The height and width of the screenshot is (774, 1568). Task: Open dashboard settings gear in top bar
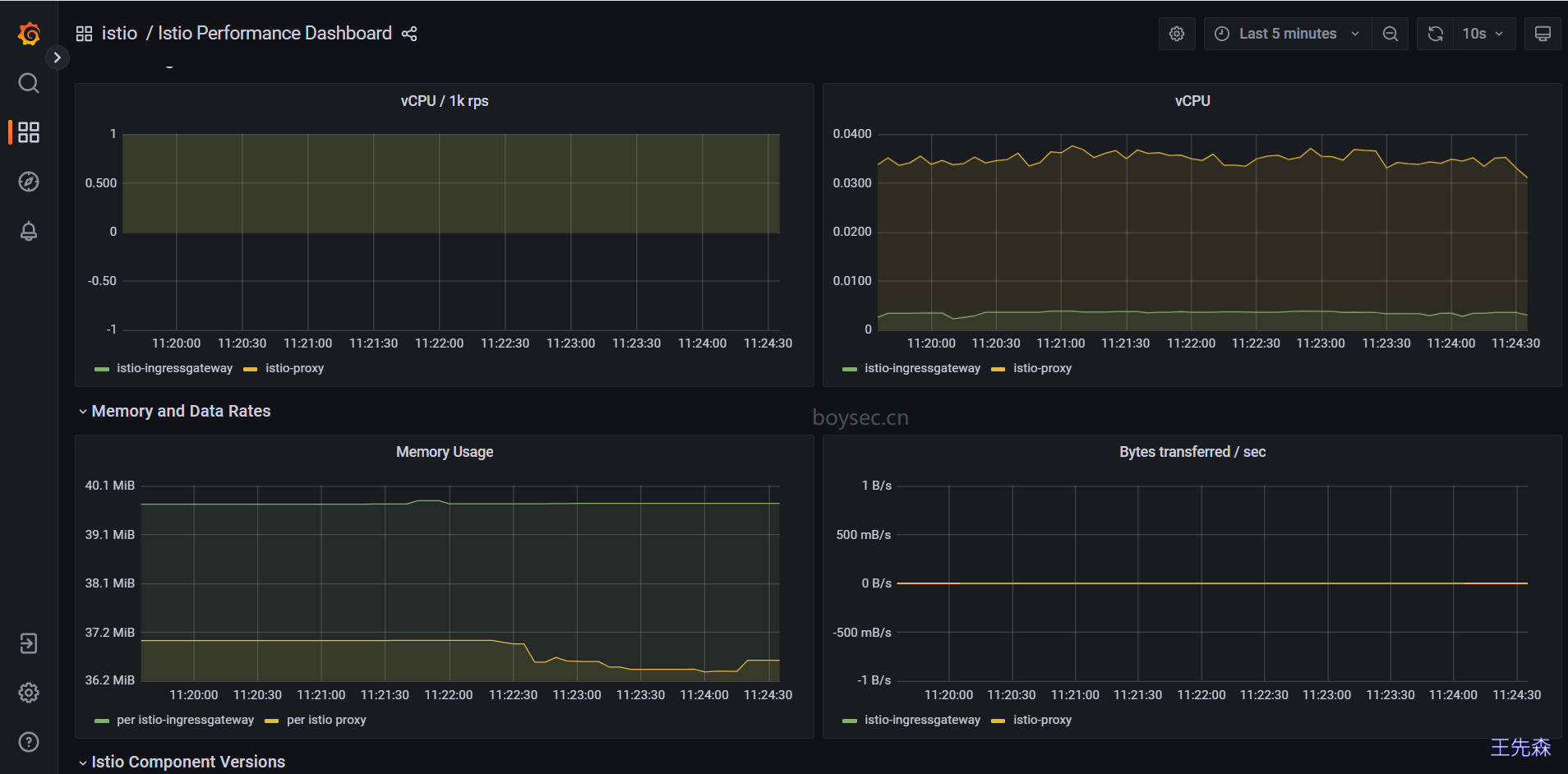(x=1177, y=34)
